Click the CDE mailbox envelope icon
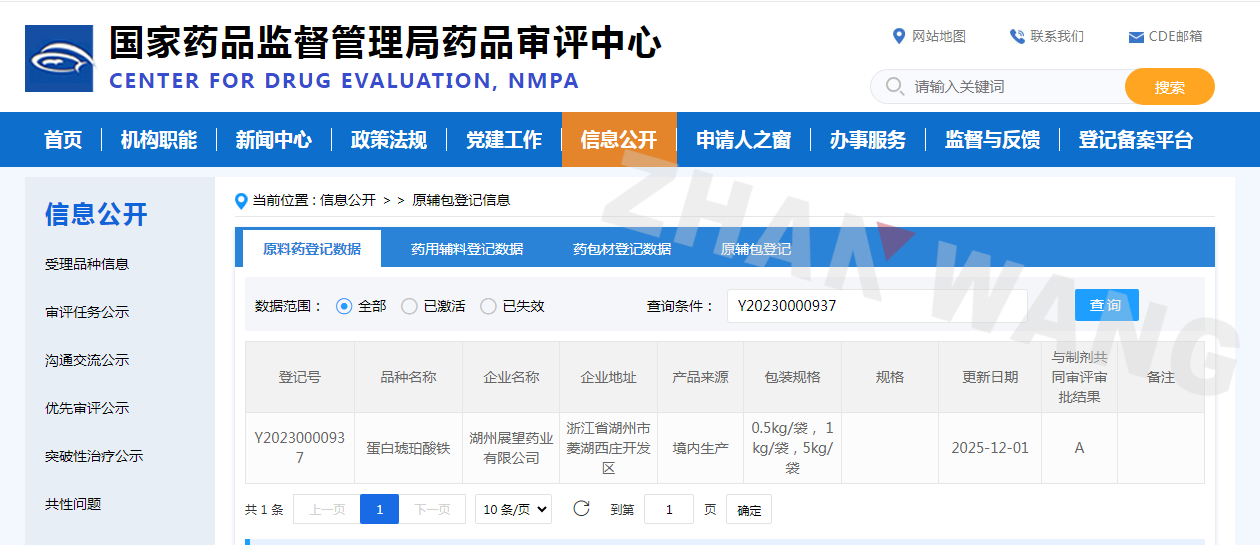The height and width of the screenshot is (545, 1260). tap(1136, 37)
